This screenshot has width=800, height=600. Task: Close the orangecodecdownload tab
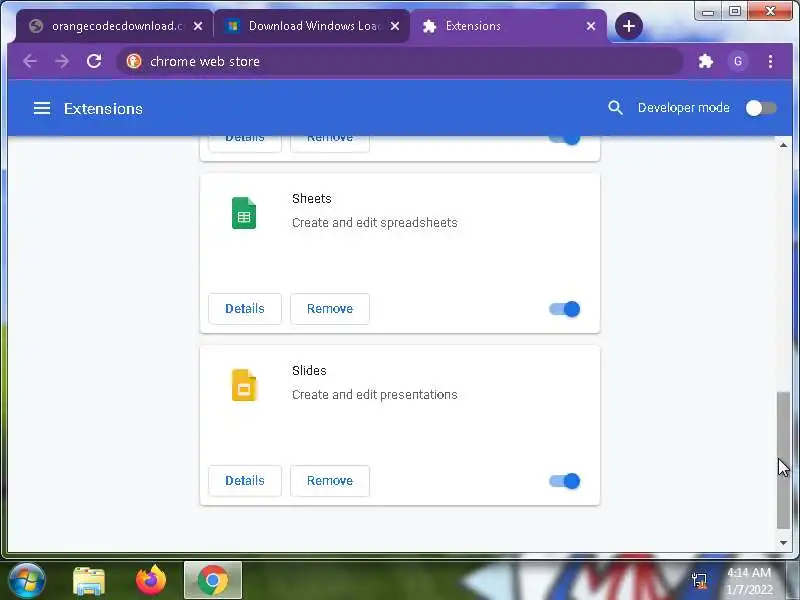pos(198,26)
